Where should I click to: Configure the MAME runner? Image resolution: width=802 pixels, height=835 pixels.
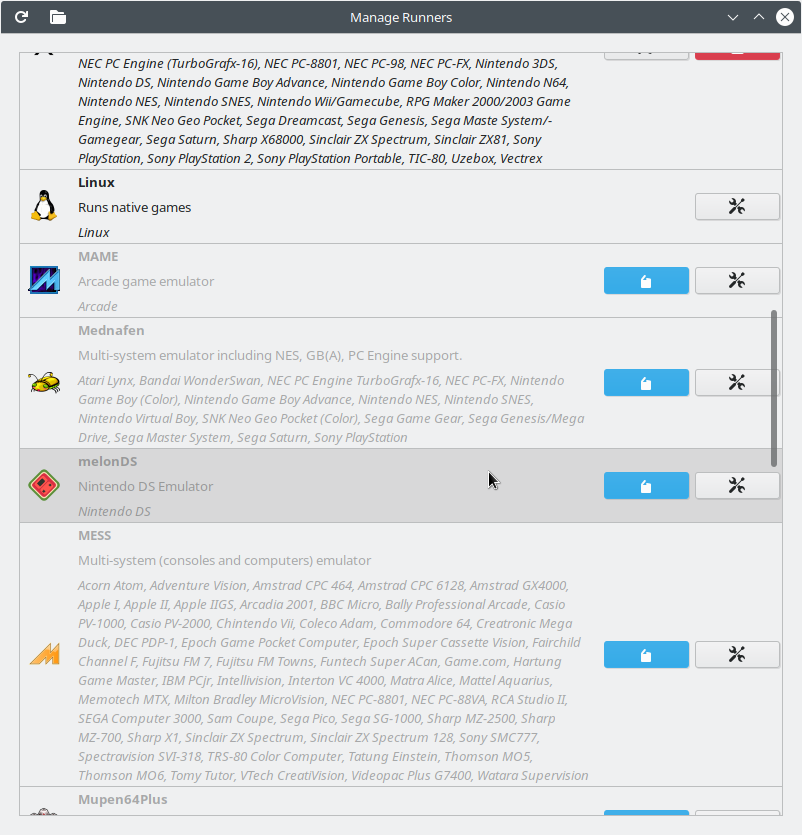tap(737, 281)
